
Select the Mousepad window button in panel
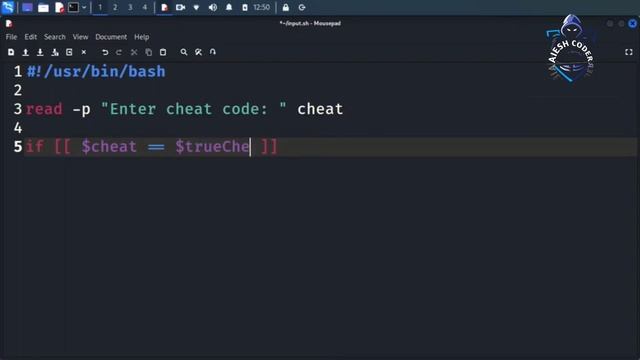pos(164,7)
